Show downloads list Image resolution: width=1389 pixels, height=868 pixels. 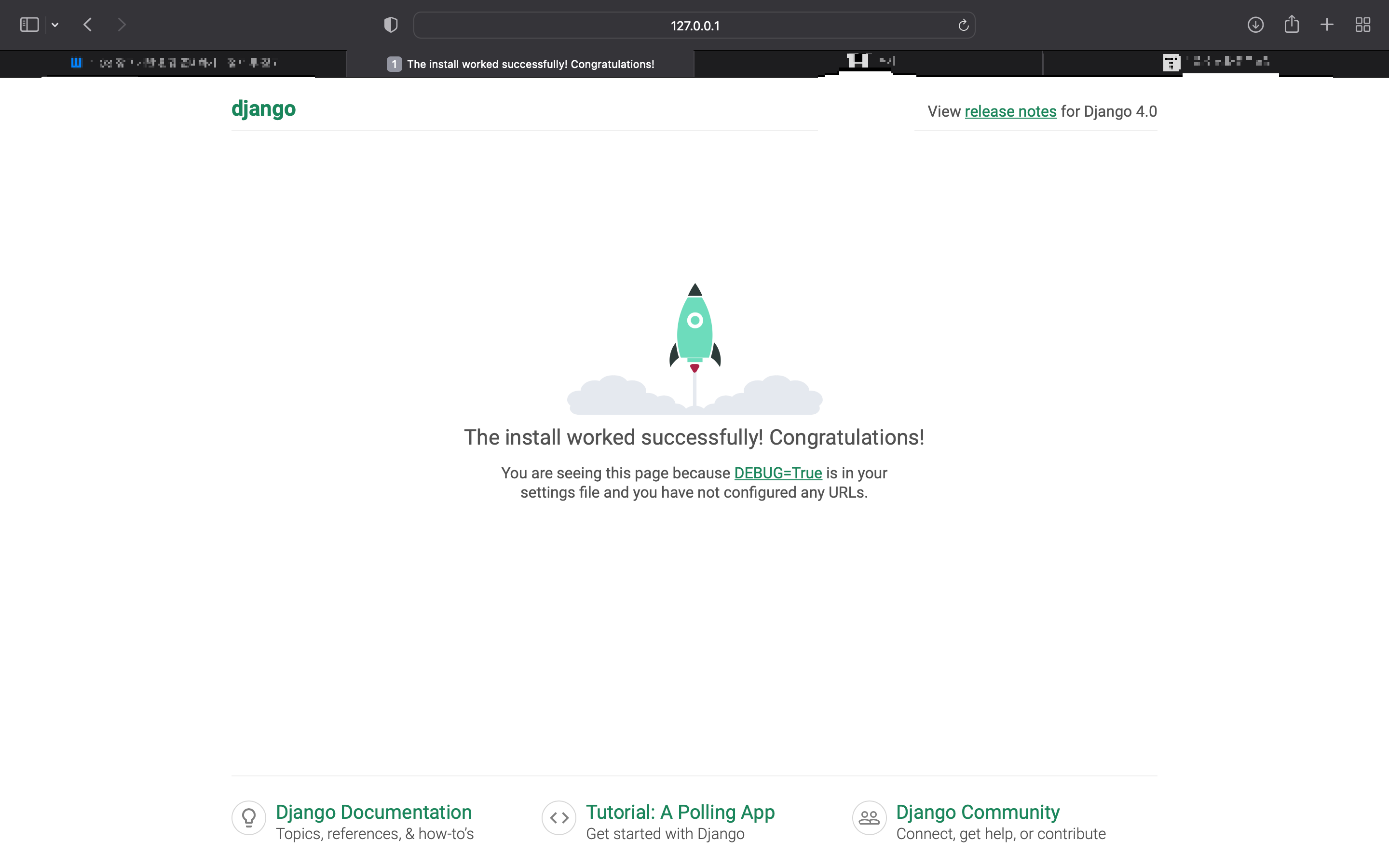pos(1255,25)
